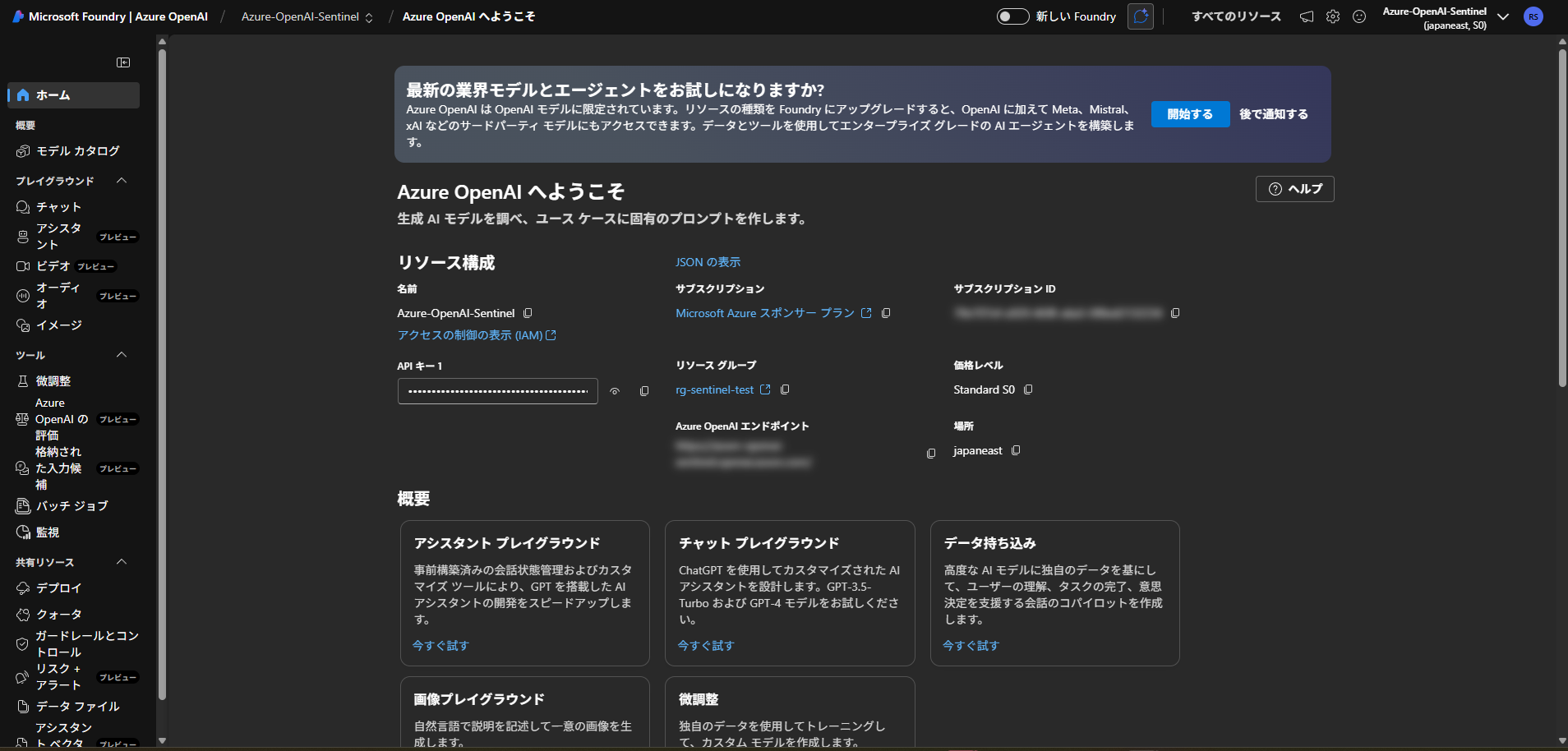
Task: Click API キー 1 field
Action: click(x=498, y=391)
